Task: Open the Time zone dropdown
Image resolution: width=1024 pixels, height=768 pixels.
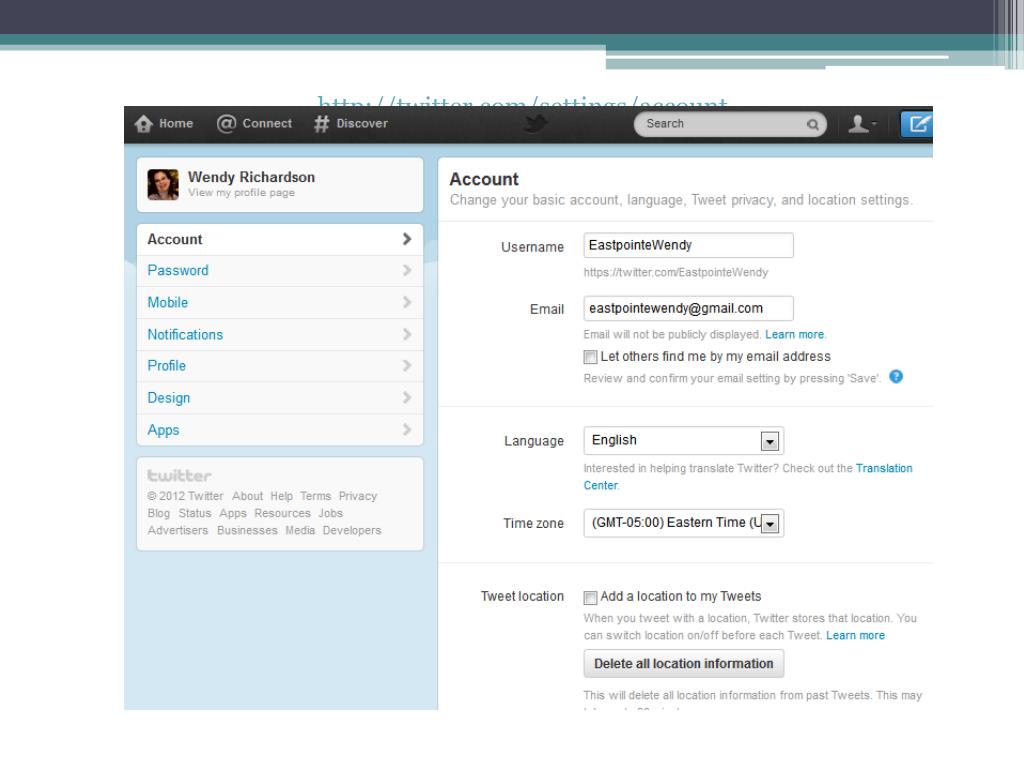Action: (684, 523)
